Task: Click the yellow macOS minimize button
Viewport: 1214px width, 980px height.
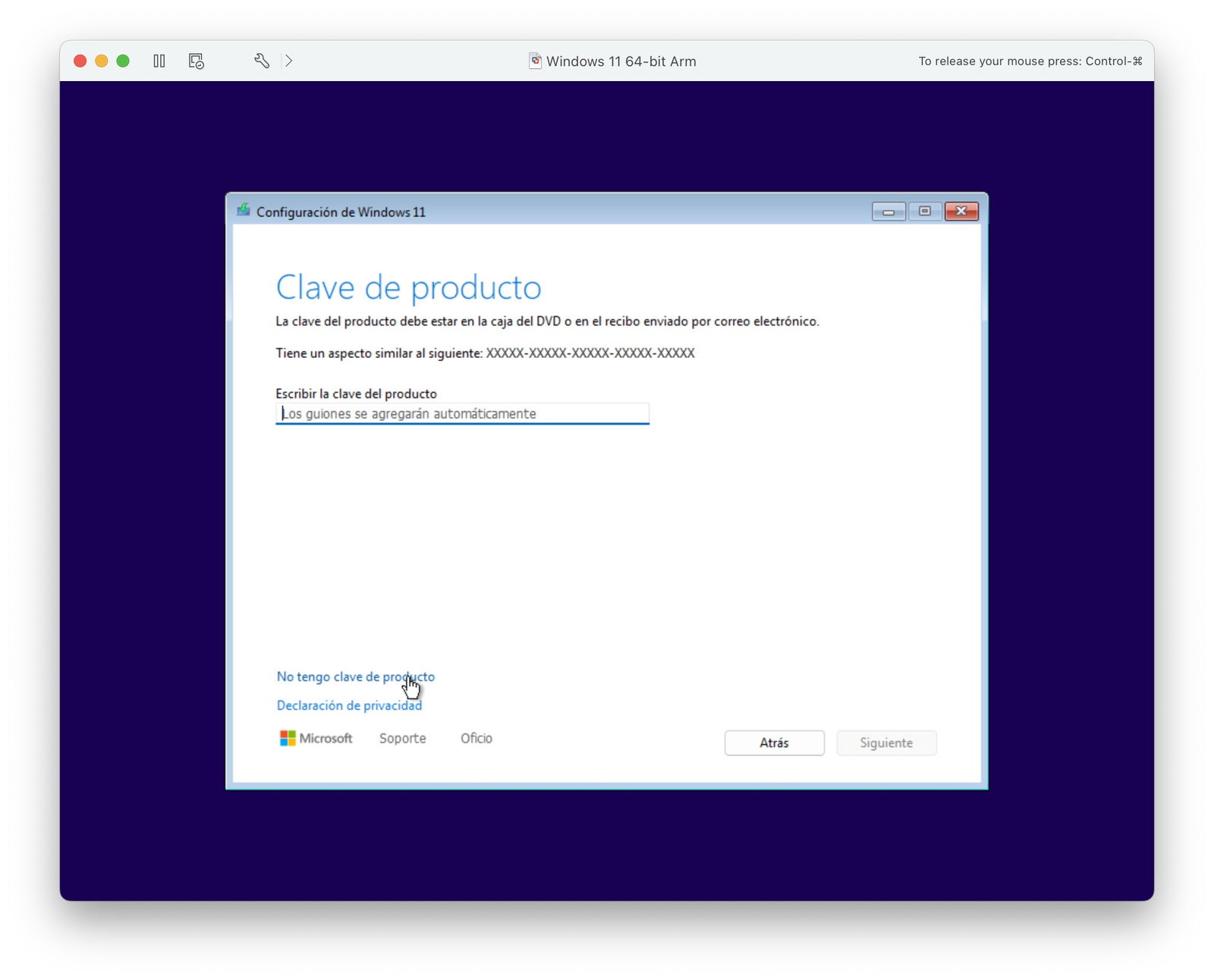Action: point(101,61)
